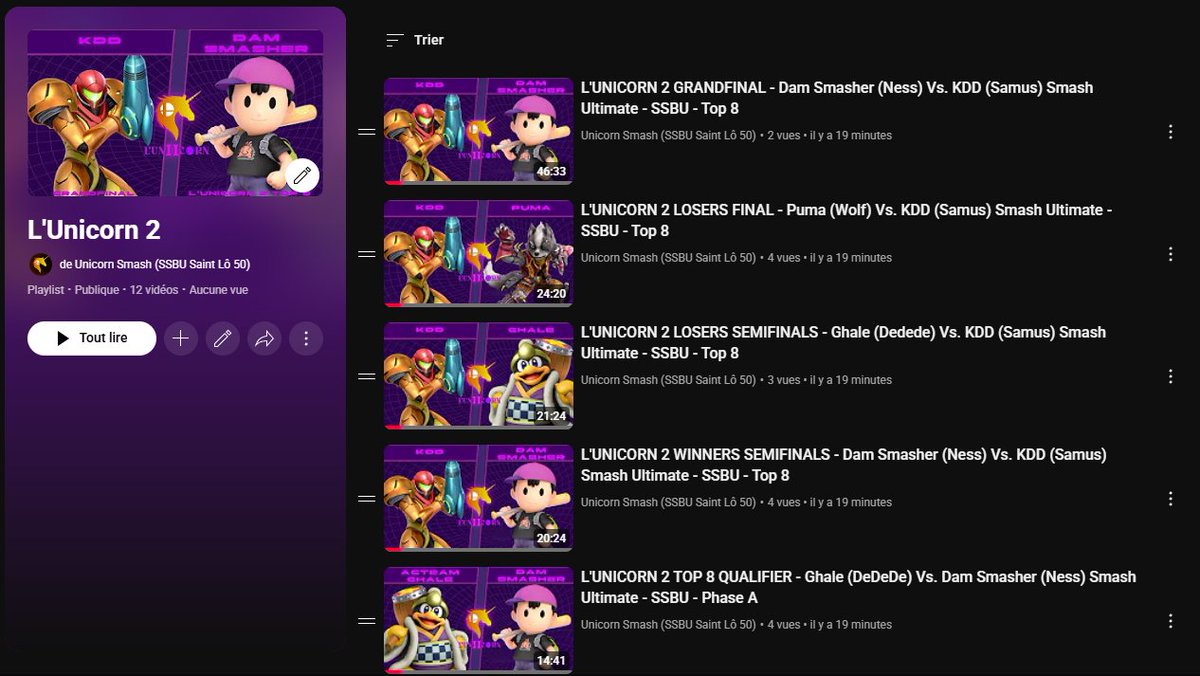Open title L'UNICORN 2 LOSERS FINAL Puma Vs. KDD

[846, 220]
